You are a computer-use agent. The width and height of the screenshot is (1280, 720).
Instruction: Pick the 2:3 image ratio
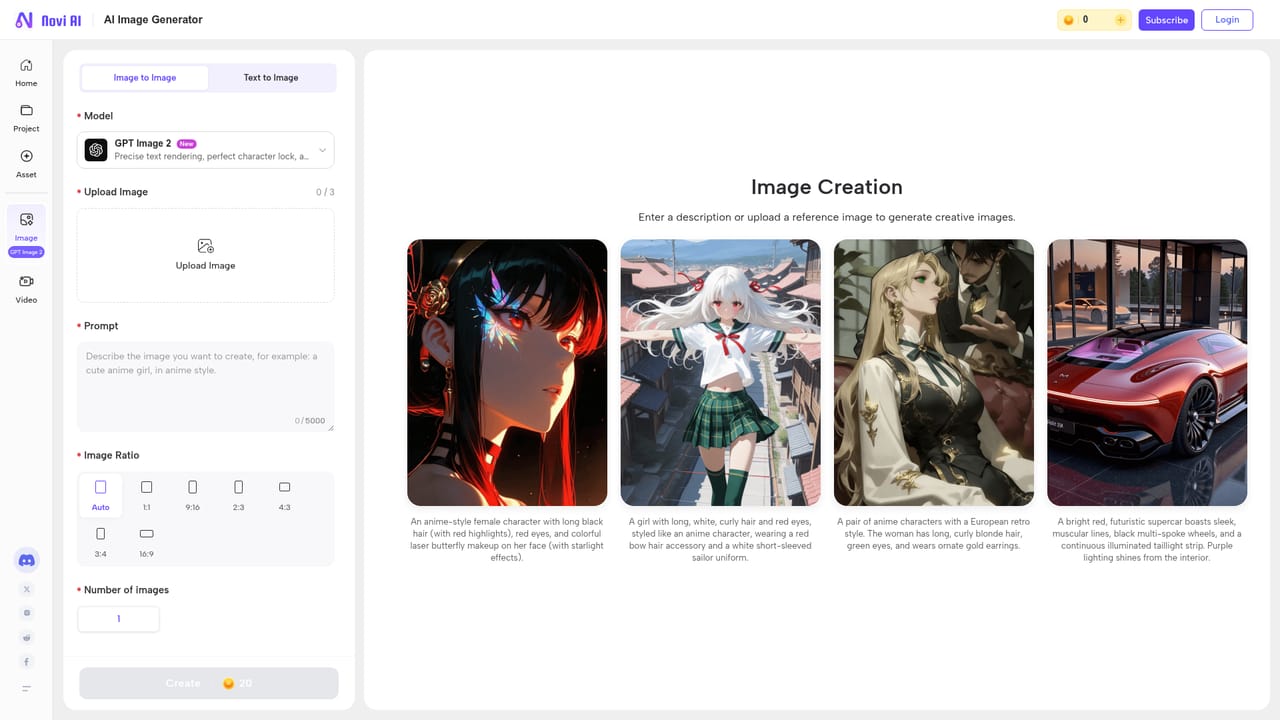coord(238,495)
